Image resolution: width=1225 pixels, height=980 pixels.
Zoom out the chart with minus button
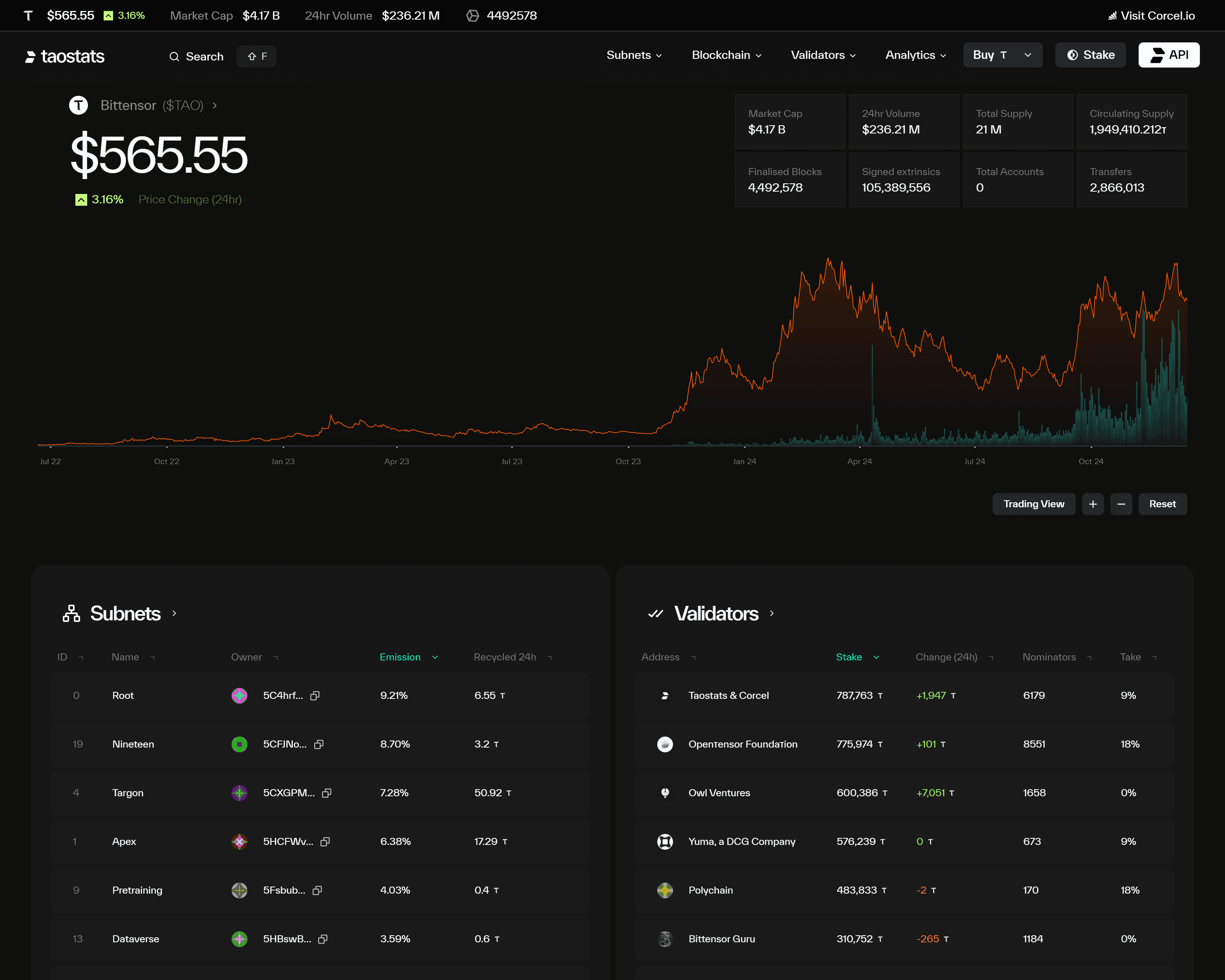click(1121, 504)
